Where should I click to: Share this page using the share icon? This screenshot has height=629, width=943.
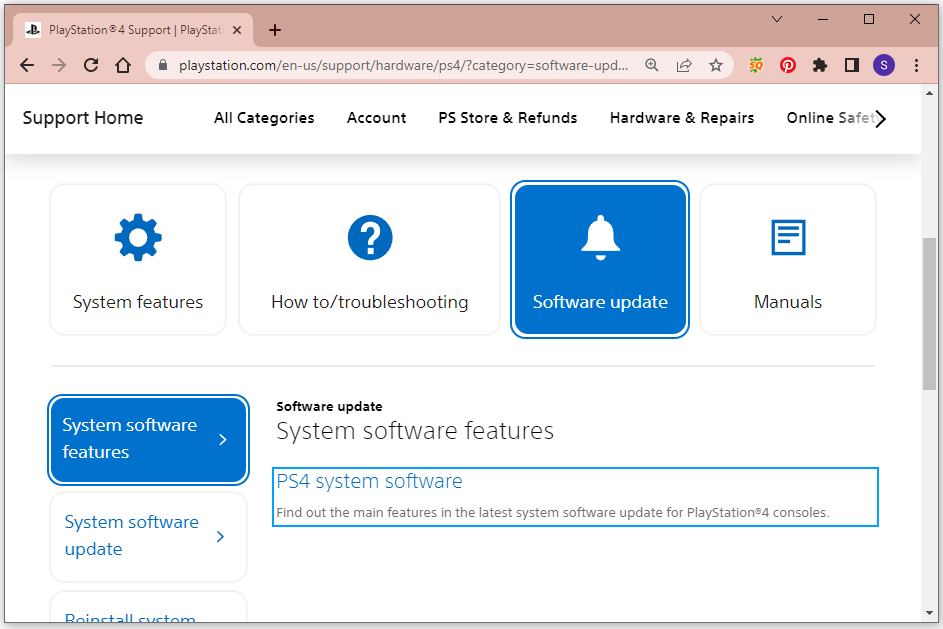pos(684,65)
